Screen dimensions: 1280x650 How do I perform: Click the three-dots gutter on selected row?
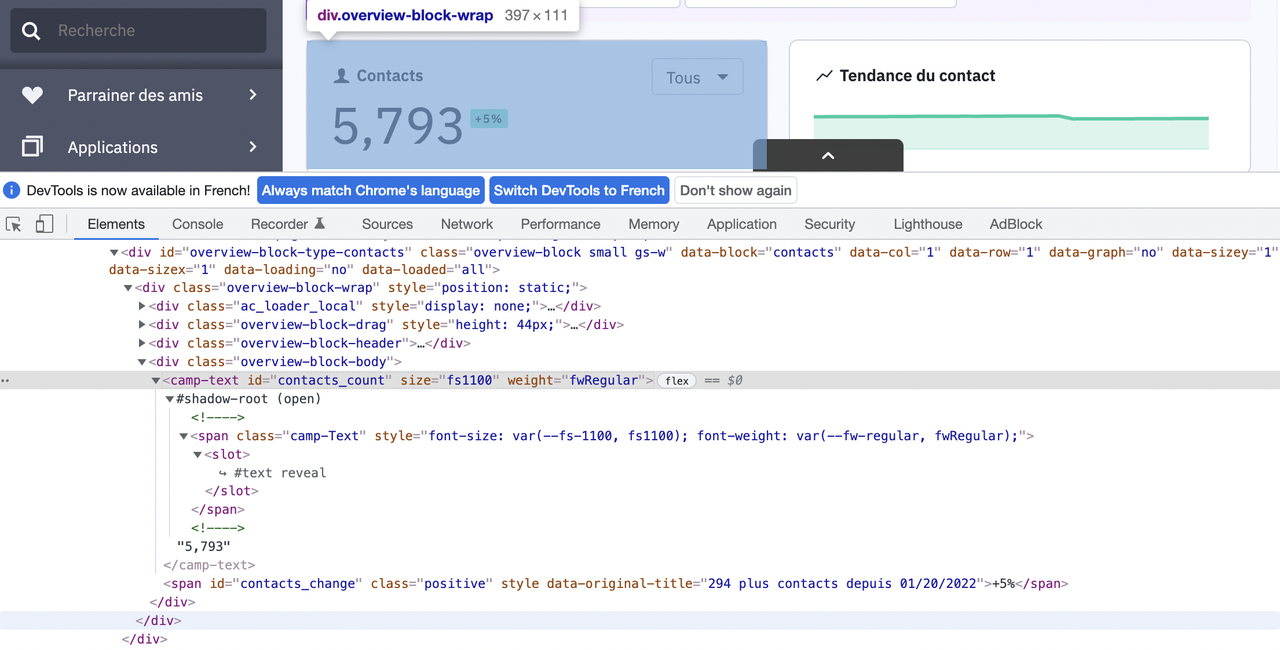click(x=6, y=380)
